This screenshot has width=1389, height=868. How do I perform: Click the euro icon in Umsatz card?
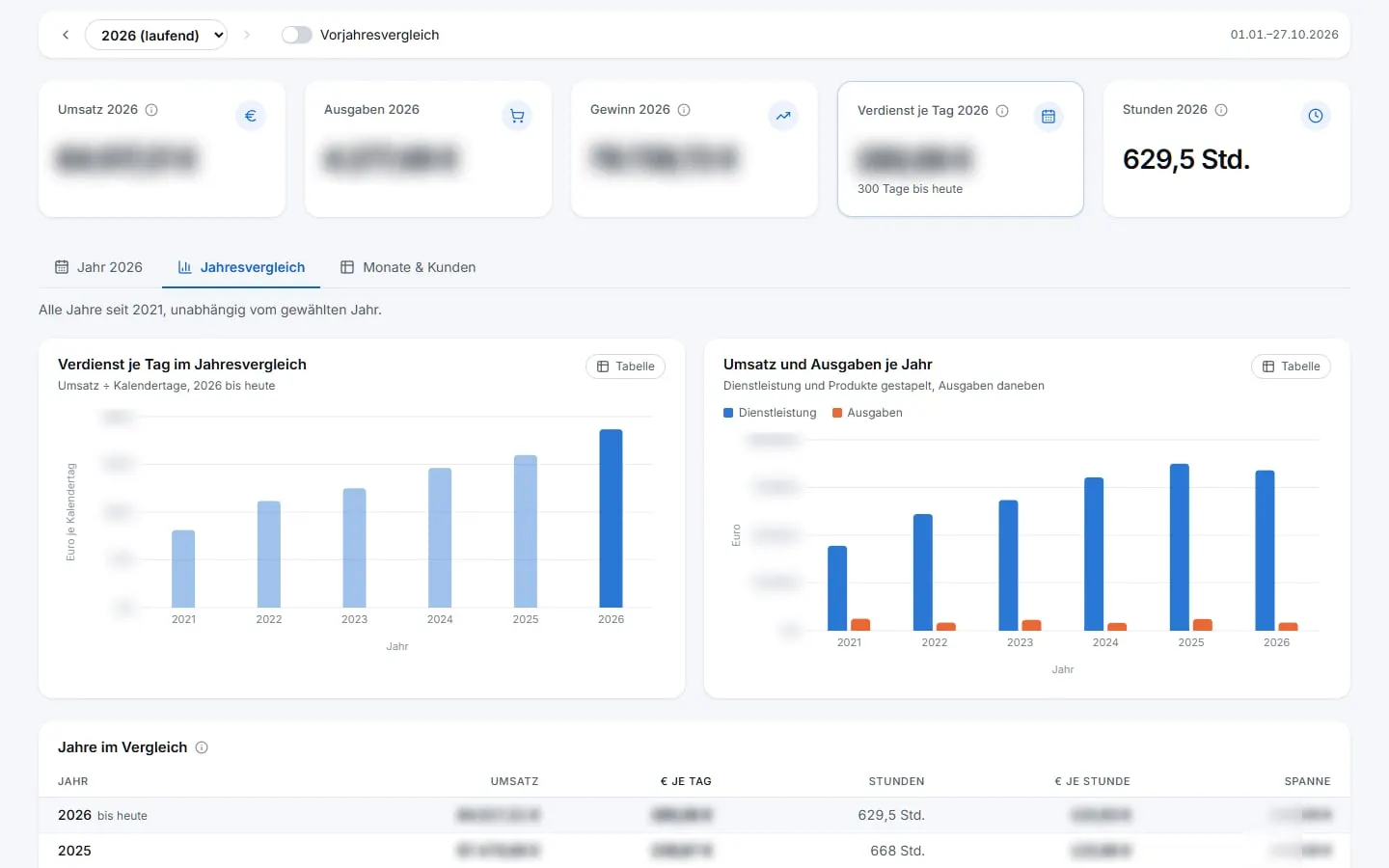pyautogui.click(x=251, y=116)
